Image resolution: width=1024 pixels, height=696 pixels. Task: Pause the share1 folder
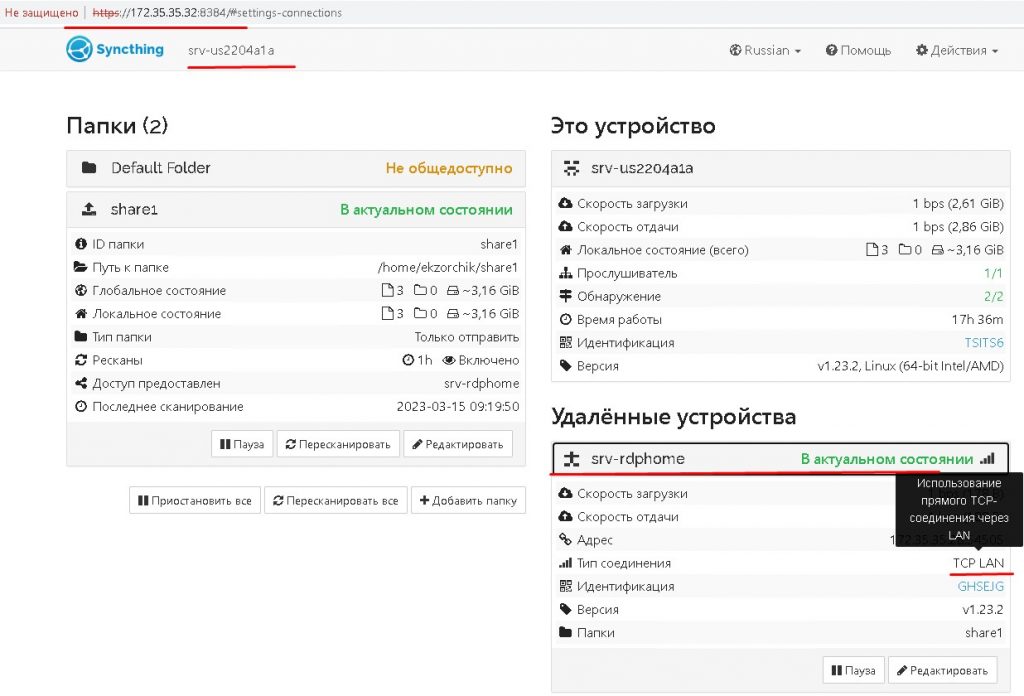[242, 444]
